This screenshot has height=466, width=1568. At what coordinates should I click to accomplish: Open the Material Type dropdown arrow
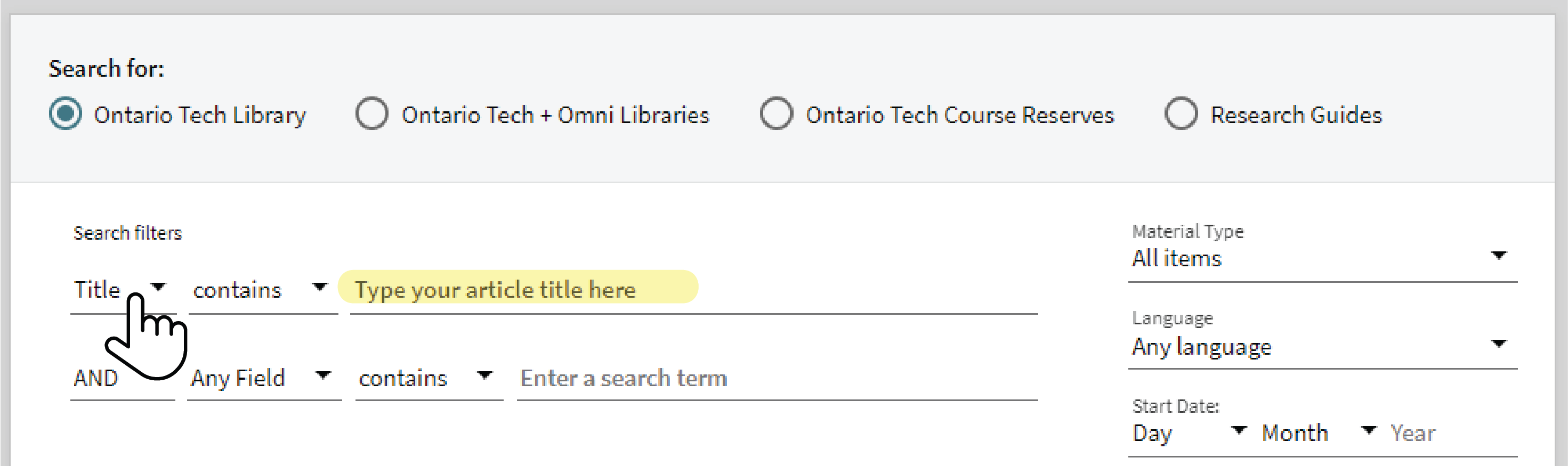click(x=1499, y=255)
